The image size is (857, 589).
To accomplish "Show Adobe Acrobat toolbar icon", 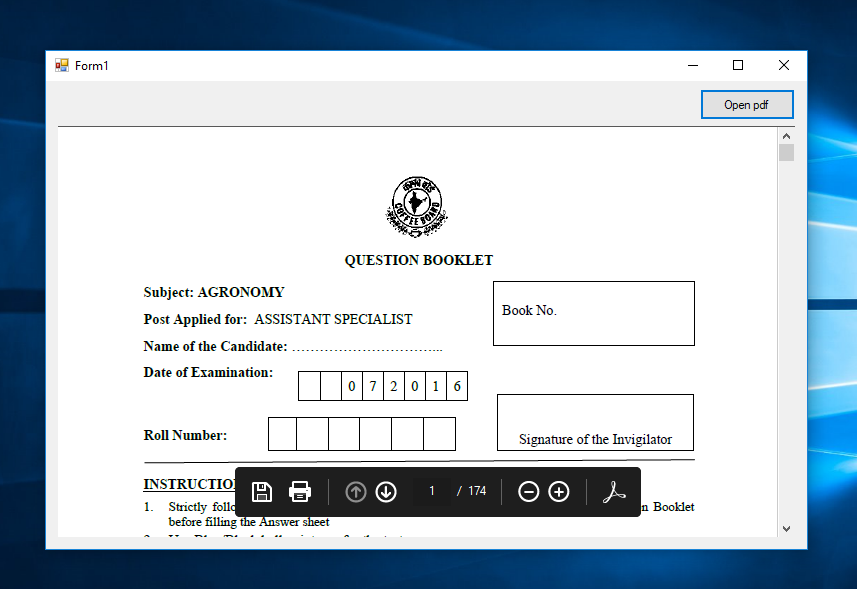I will 614,492.
